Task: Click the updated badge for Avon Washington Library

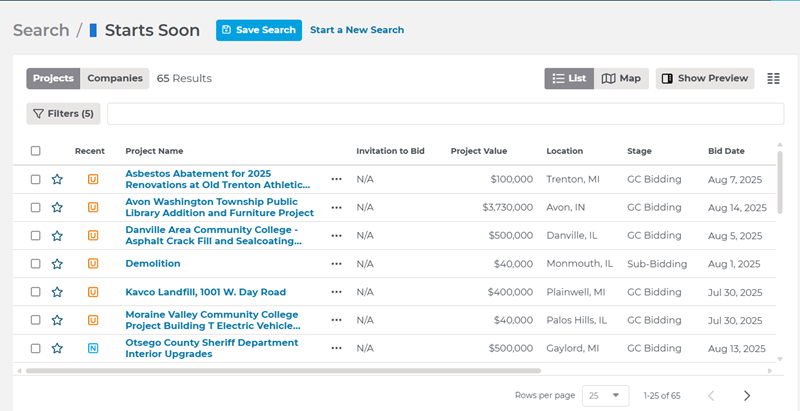Action: tap(93, 208)
